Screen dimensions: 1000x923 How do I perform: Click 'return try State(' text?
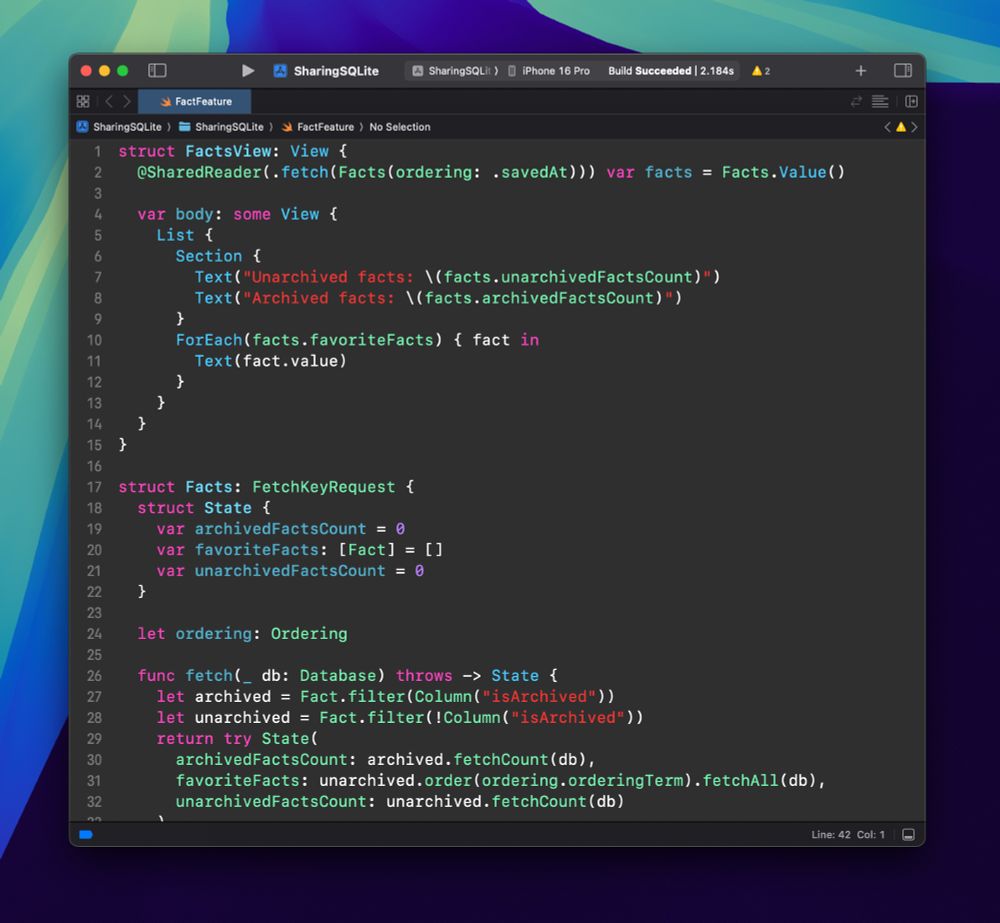pos(237,739)
